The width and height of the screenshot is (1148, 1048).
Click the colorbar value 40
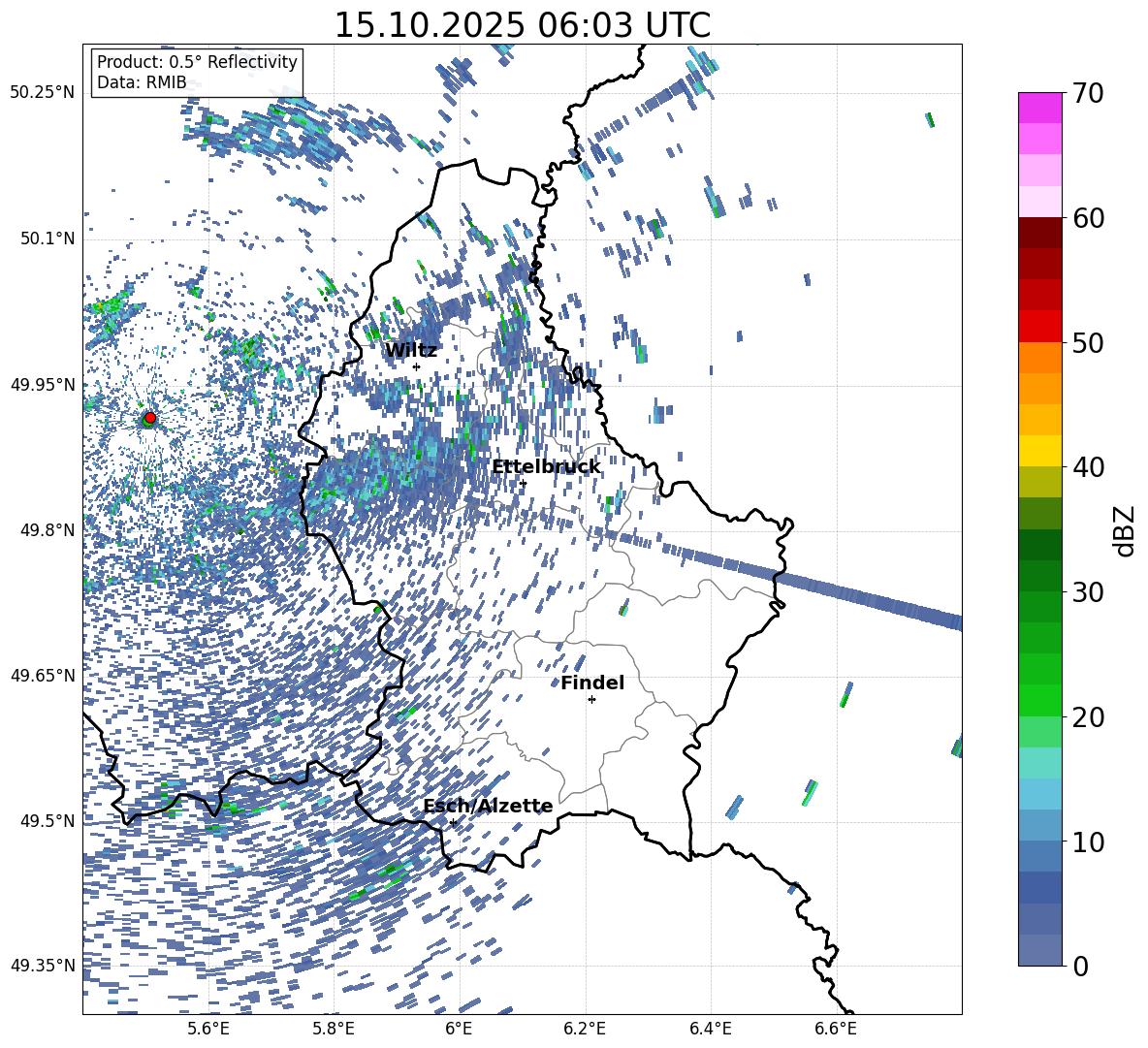click(x=1088, y=467)
